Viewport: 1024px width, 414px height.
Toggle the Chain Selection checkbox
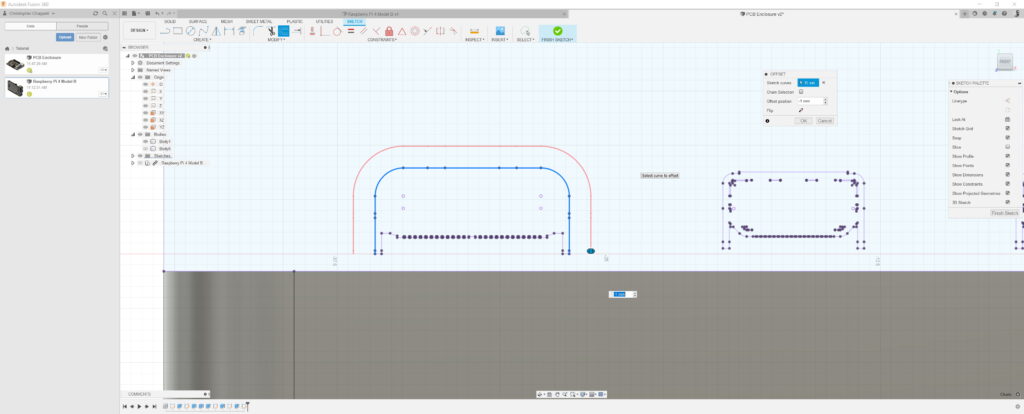801,92
